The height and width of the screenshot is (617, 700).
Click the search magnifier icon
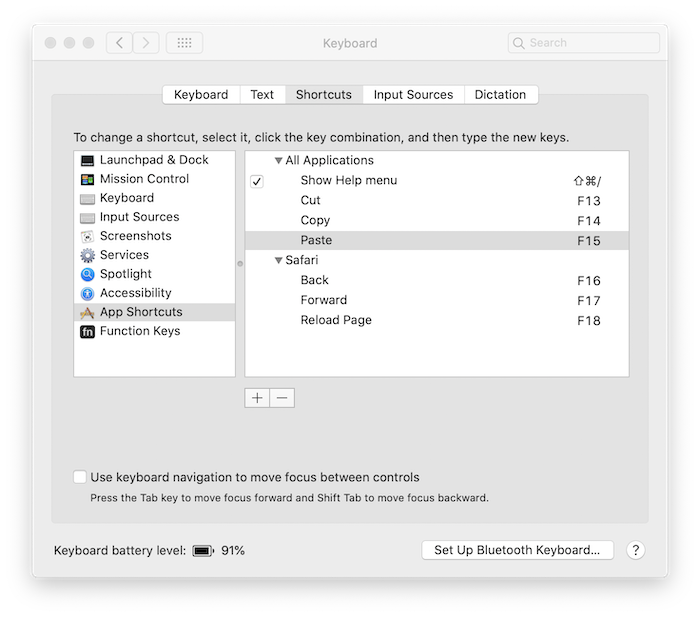tap(518, 43)
